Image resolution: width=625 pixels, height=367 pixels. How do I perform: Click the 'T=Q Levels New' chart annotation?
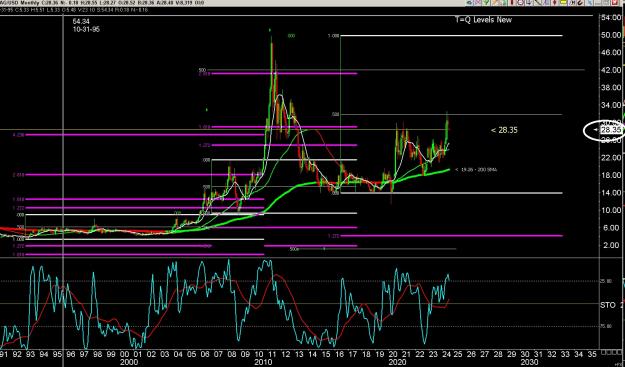[483, 20]
